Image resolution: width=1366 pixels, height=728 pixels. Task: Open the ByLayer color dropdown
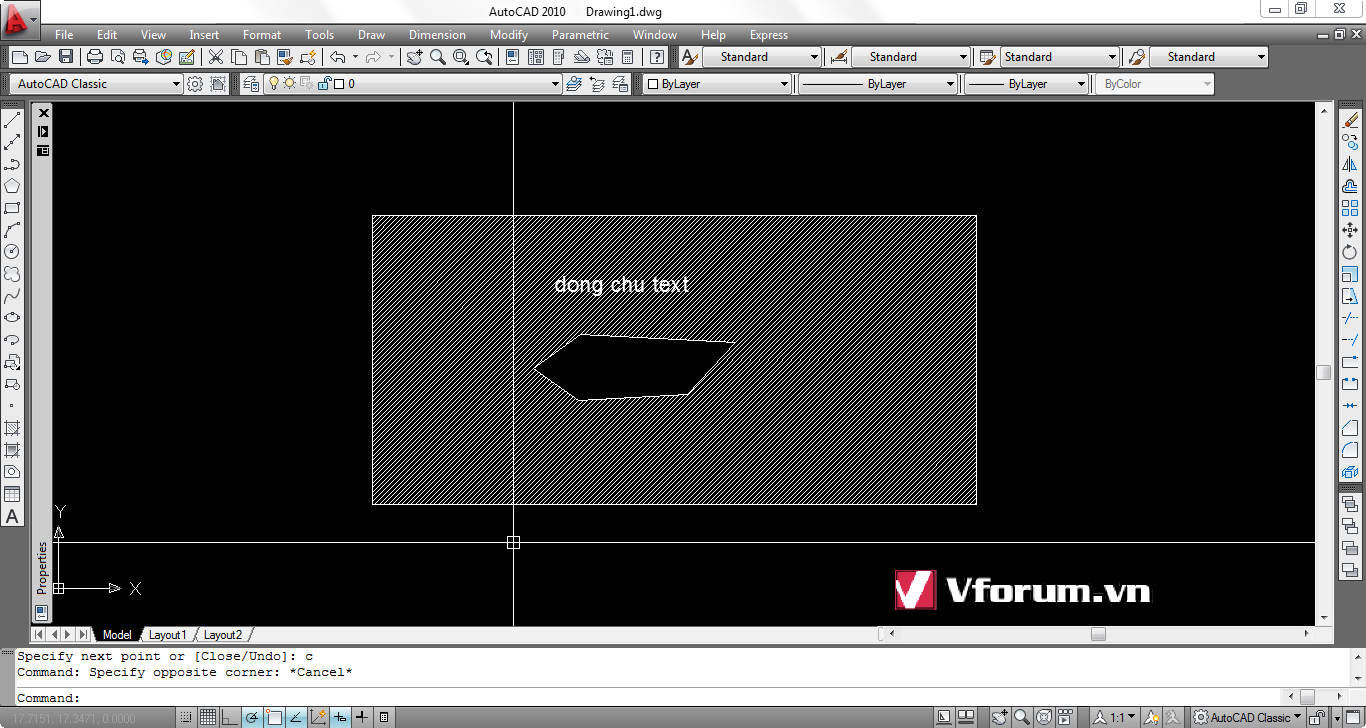716,84
